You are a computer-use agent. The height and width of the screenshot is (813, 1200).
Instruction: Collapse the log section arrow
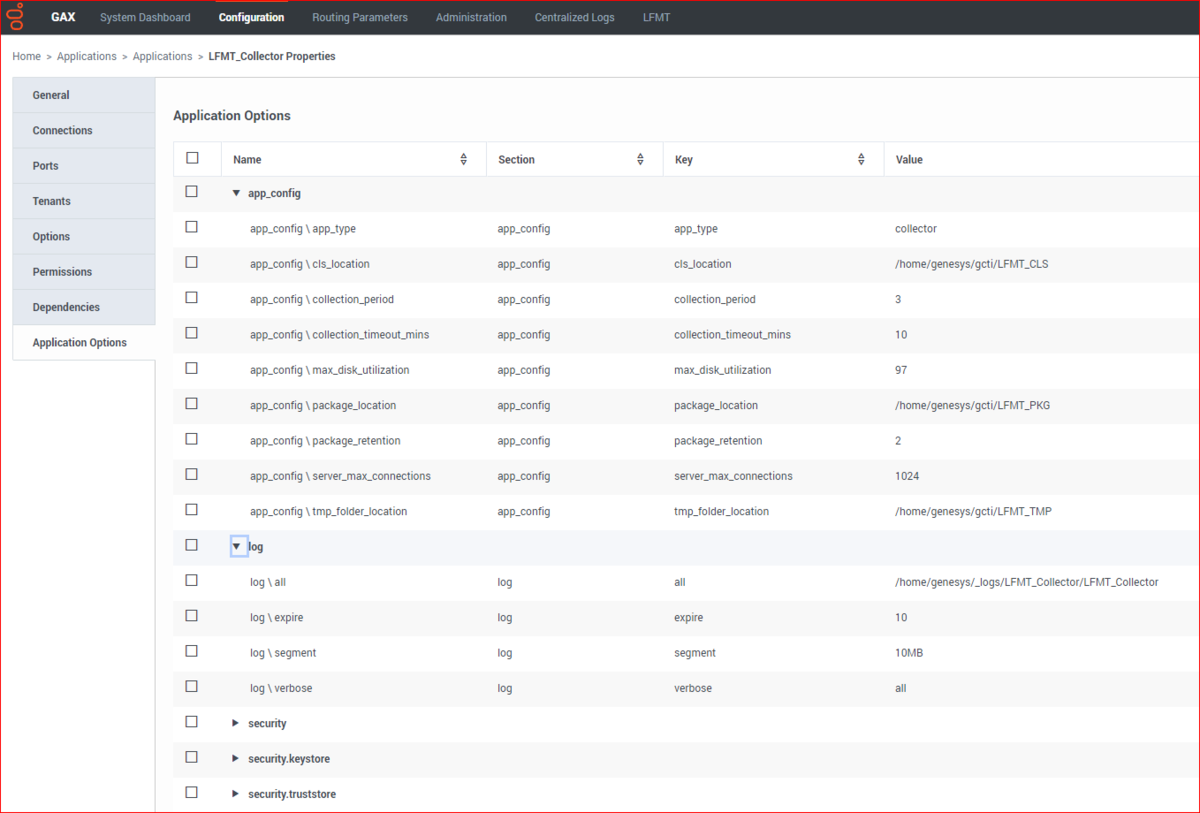tap(238, 546)
